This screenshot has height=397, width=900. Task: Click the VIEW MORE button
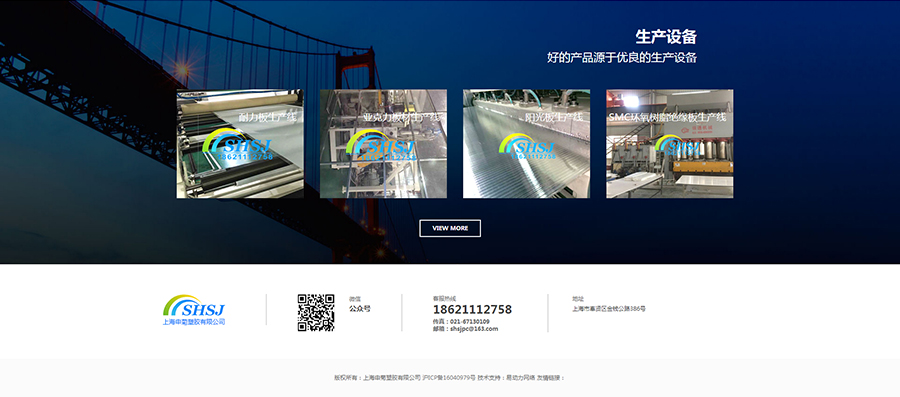click(450, 228)
